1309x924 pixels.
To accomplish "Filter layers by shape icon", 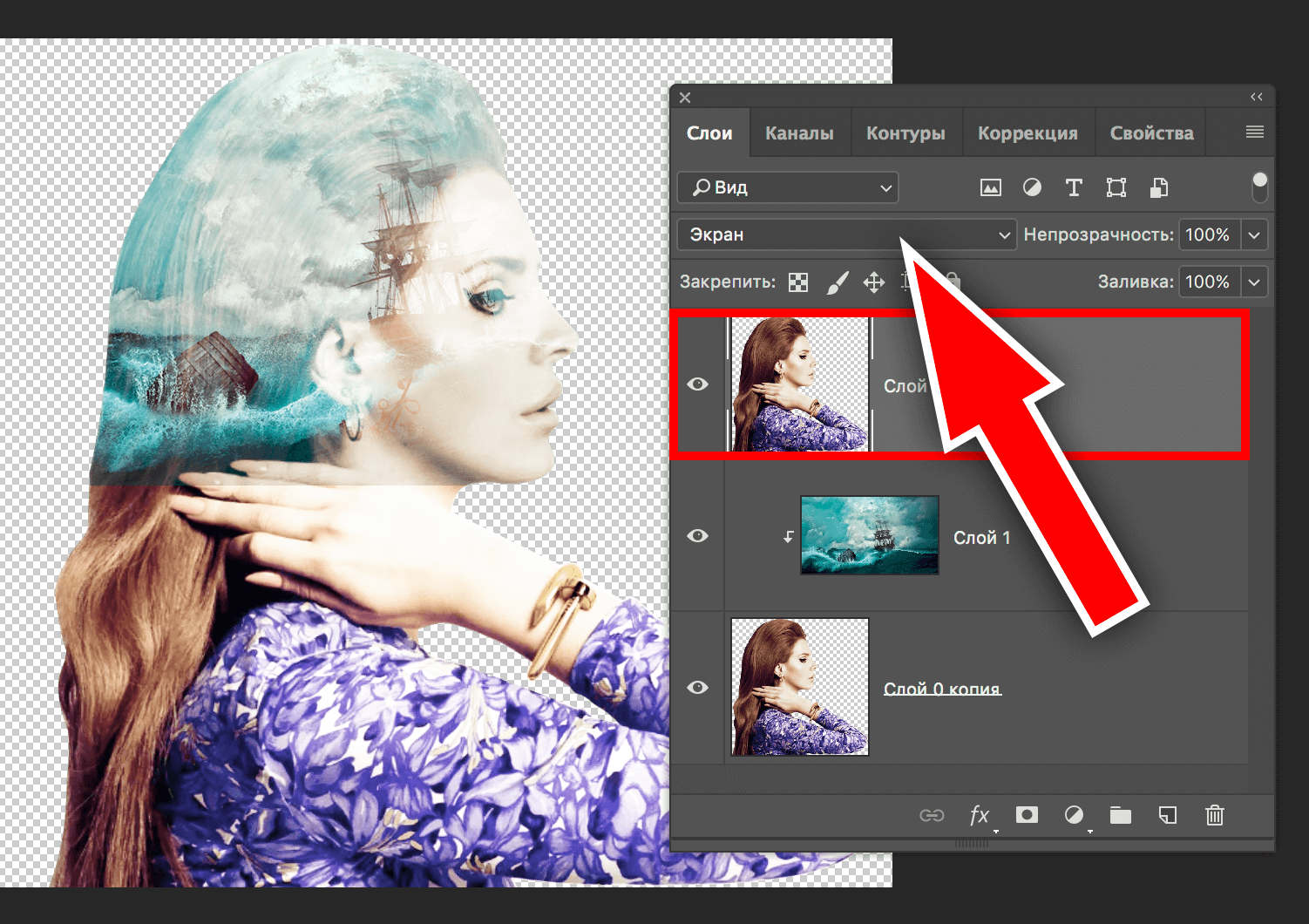I will (1116, 187).
